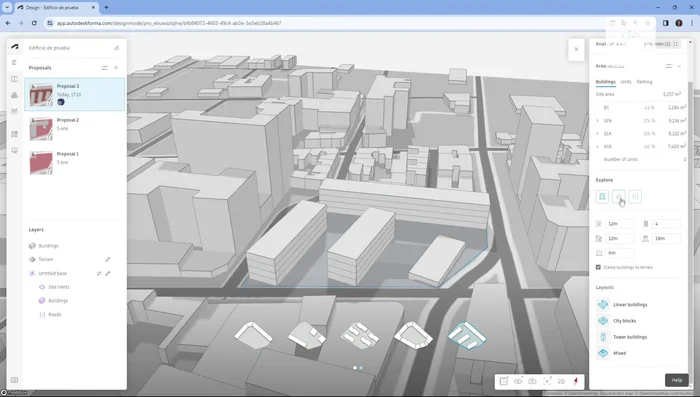Click the Linear buildings layout icon
The image size is (700, 397).
[603, 305]
